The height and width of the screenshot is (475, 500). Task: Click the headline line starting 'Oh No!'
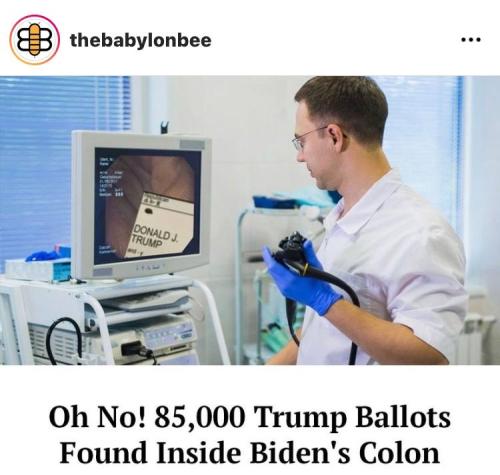250,417
